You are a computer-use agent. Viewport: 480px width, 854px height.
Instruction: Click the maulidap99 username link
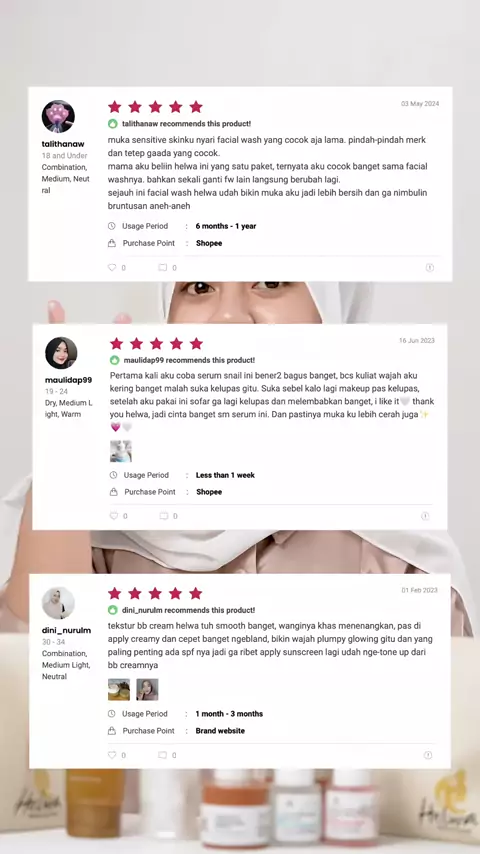[68, 380]
